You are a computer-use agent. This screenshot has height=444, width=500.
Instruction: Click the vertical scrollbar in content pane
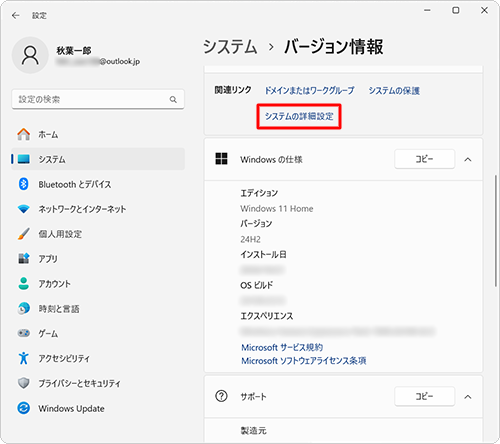point(496,230)
